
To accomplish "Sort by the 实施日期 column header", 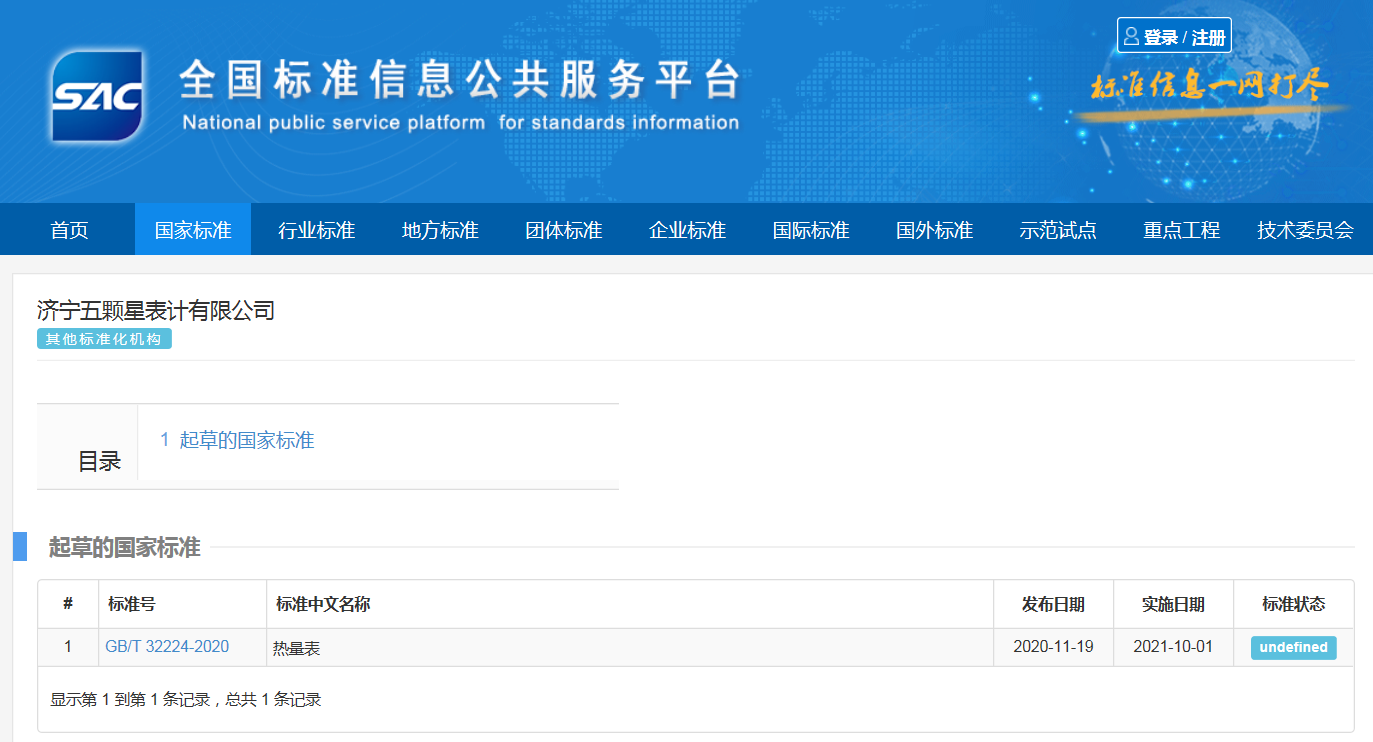I will [1173, 604].
